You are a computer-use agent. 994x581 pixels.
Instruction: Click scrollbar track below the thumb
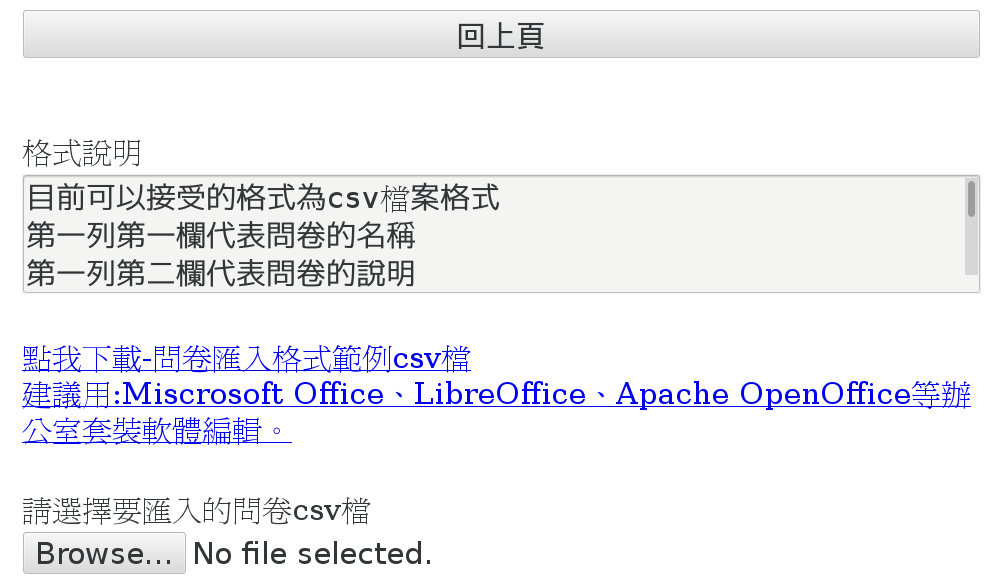click(971, 250)
